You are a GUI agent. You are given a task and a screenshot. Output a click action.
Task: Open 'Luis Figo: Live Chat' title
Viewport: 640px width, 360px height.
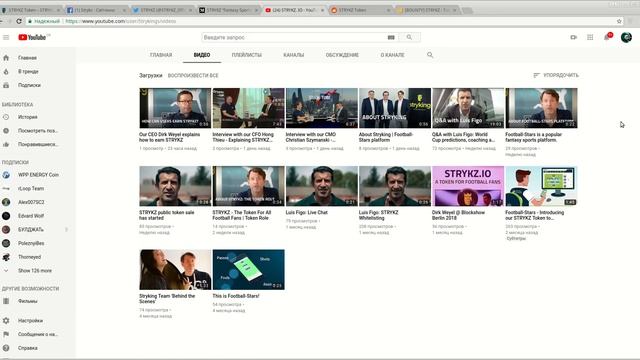click(307, 213)
